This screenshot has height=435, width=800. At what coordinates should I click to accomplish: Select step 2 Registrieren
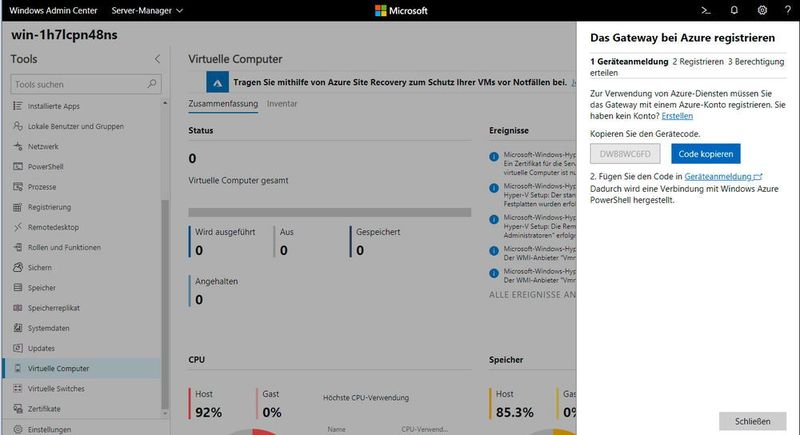[698, 62]
